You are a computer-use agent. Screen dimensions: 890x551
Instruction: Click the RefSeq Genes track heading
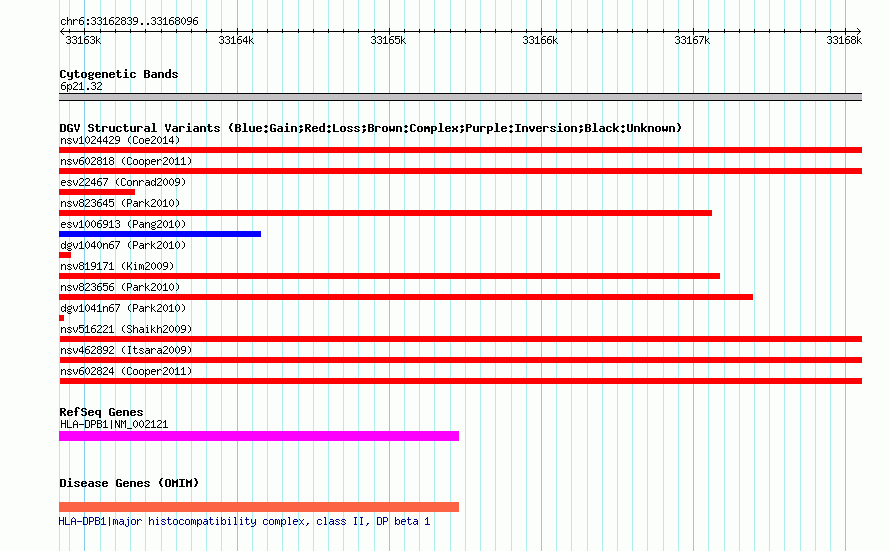(101, 412)
